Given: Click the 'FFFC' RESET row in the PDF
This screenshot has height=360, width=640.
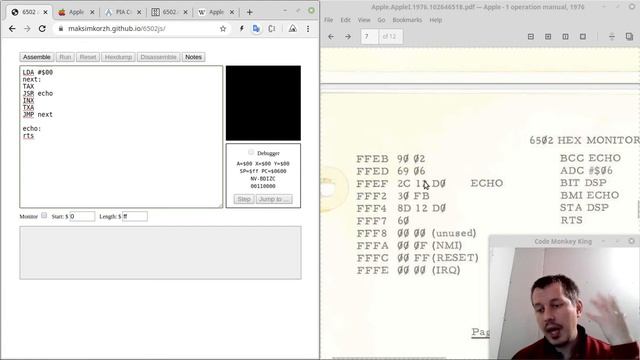Looking at the screenshot, I should tap(417, 258).
